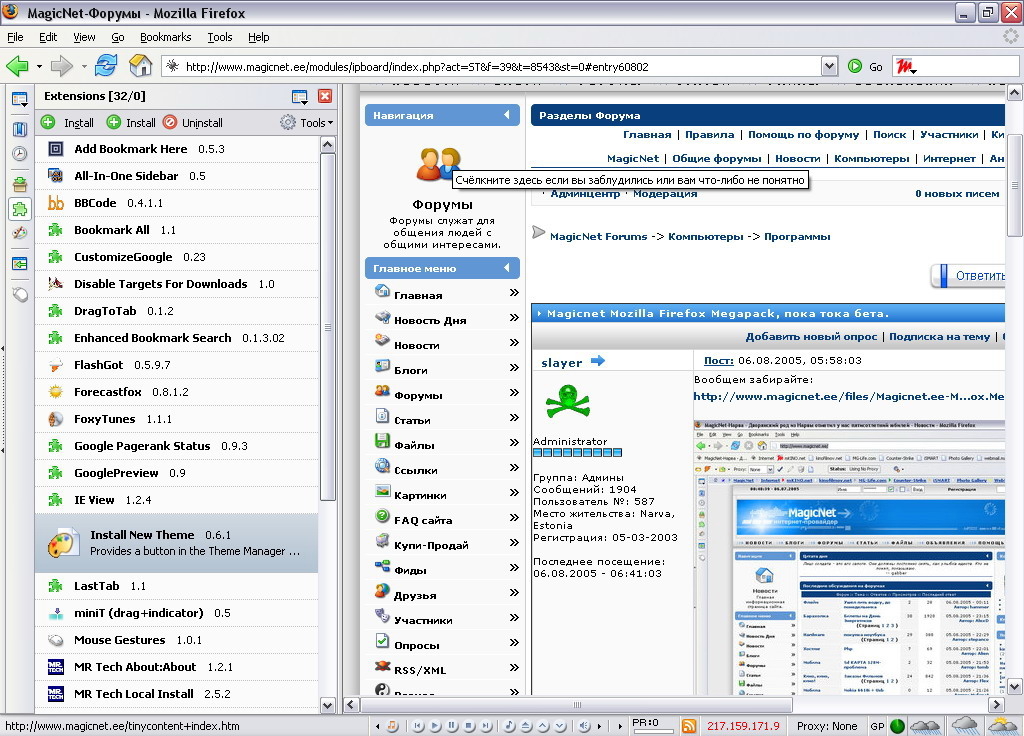Select the Mouse Gestures 1.0.1 extension row
The height and width of the screenshot is (736, 1024).
tap(176, 640)
